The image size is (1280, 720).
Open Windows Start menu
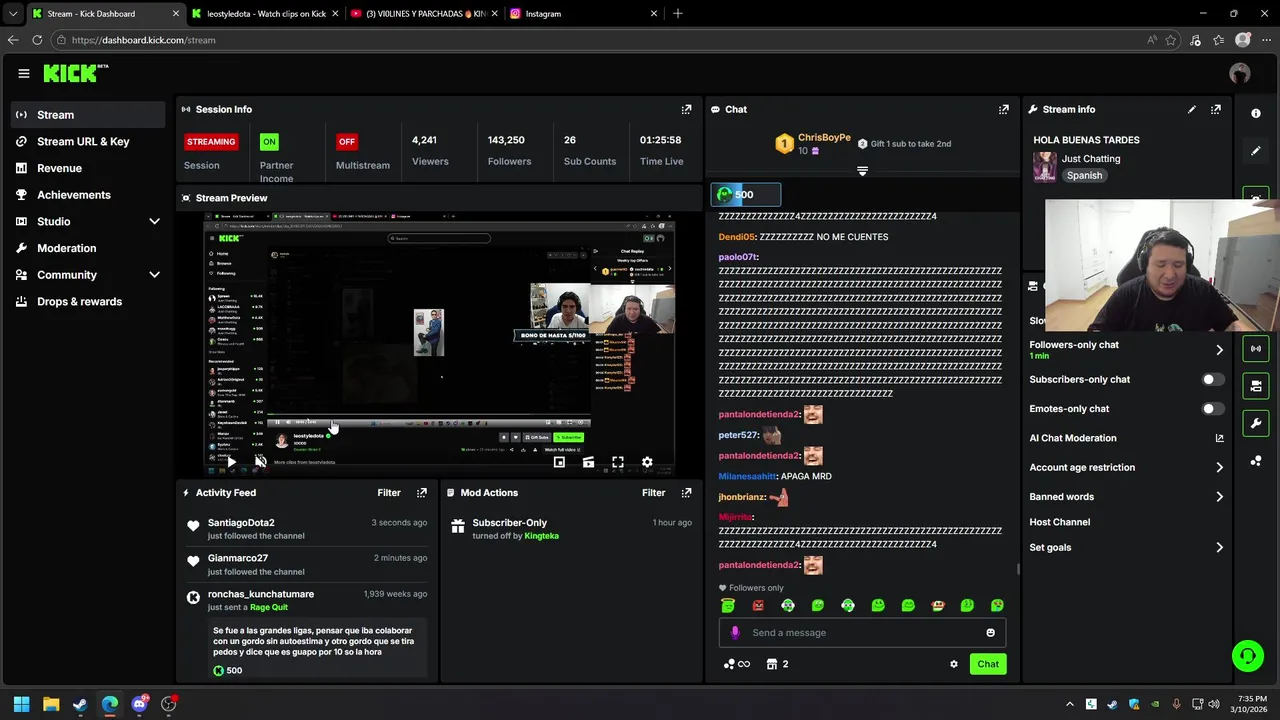click(x=21, y=704)
